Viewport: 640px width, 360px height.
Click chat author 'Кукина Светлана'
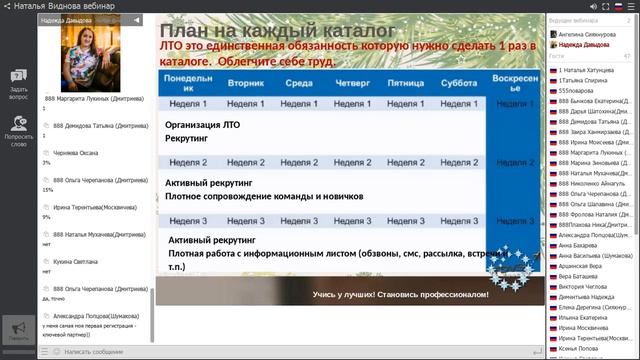coord(76,262)
